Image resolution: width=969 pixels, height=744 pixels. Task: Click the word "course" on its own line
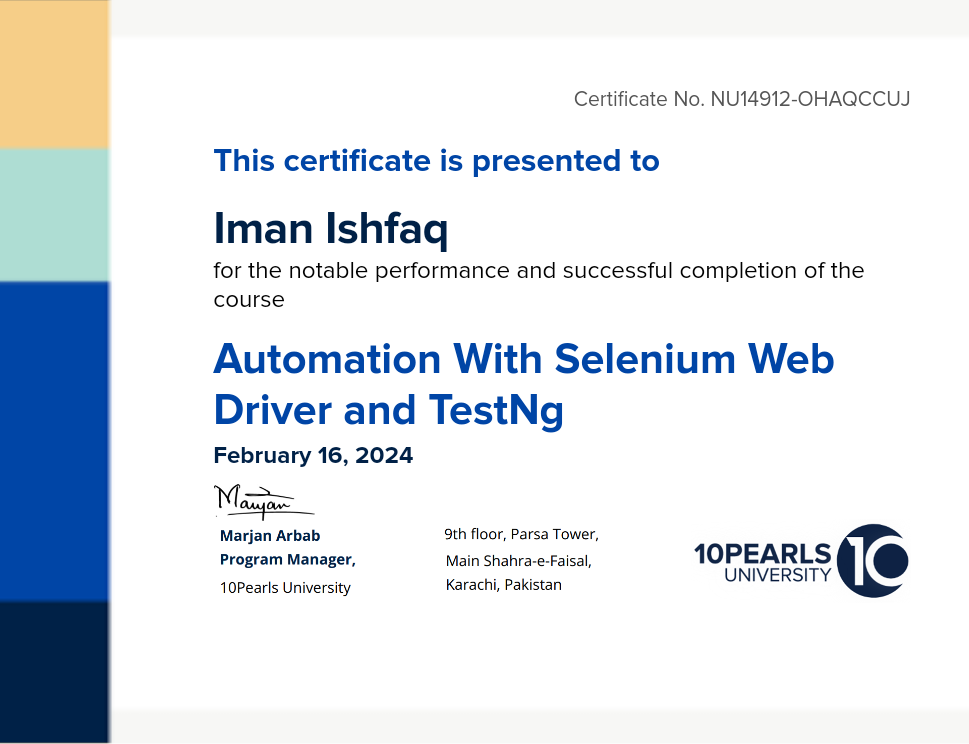pos(249,300)
